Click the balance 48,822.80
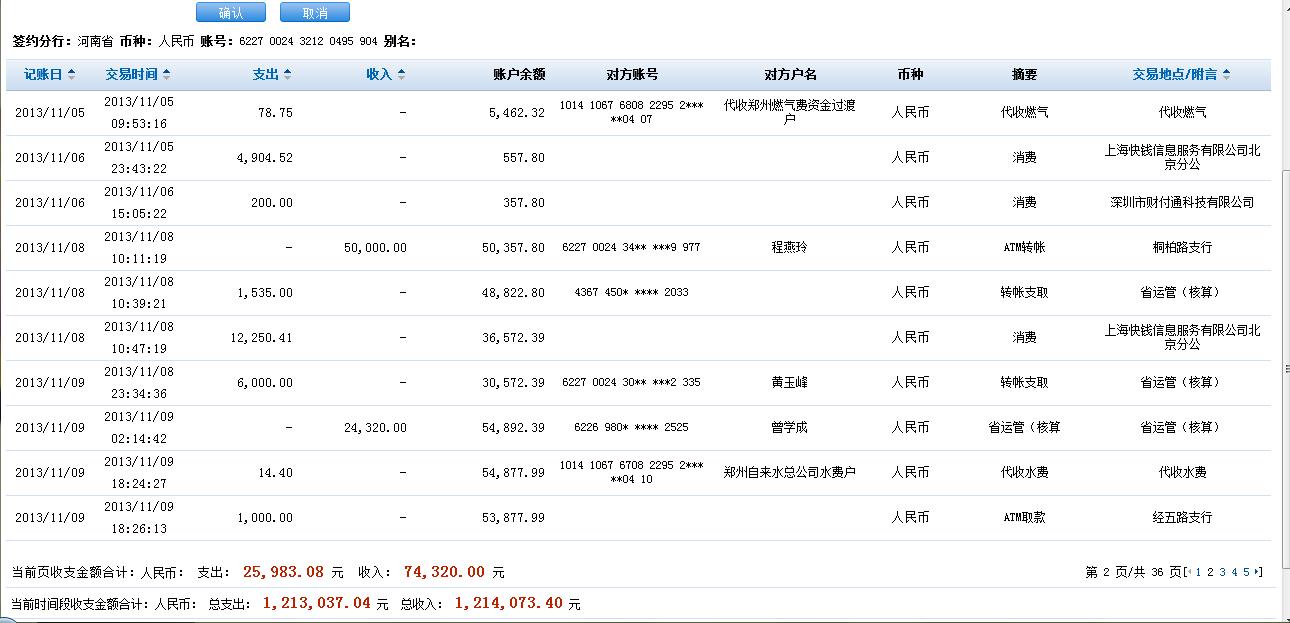The height and width of the screenshot is (623, 1290). coord(513,293)
